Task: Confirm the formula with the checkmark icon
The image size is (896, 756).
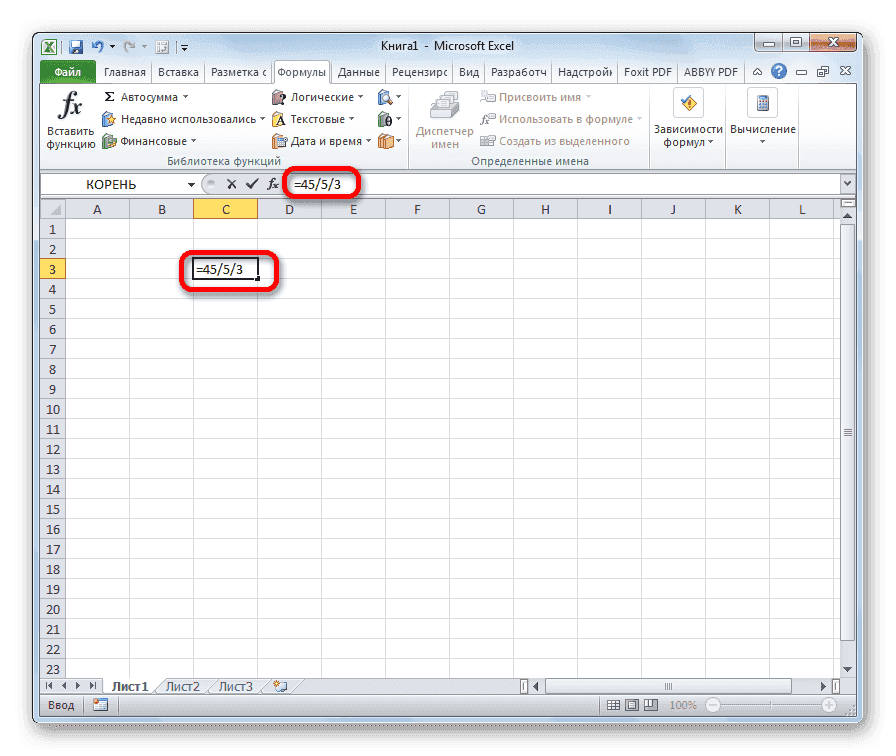Action: point(253,184)
